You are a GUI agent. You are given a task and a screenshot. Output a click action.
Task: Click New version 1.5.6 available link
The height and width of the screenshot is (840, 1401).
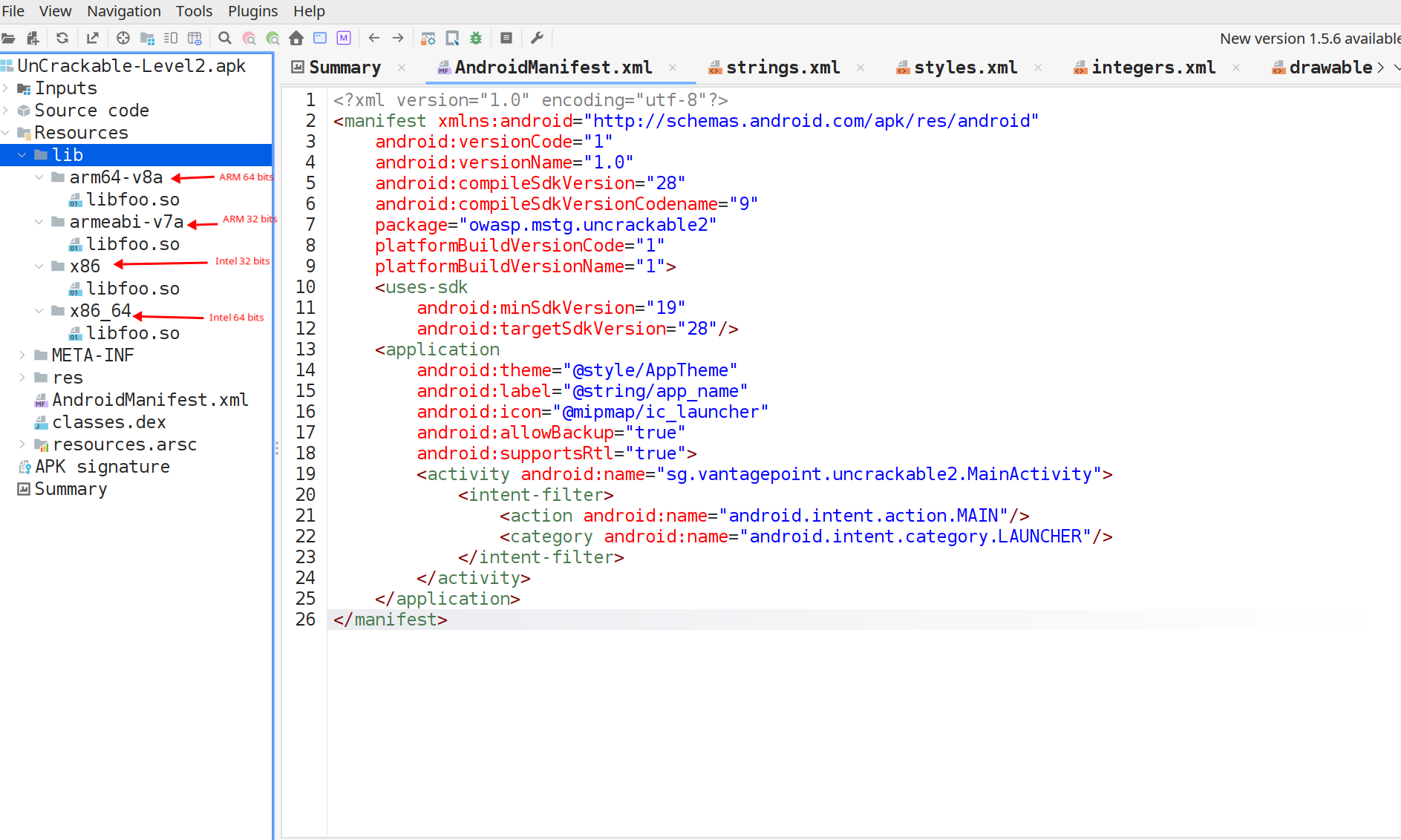1310,39
